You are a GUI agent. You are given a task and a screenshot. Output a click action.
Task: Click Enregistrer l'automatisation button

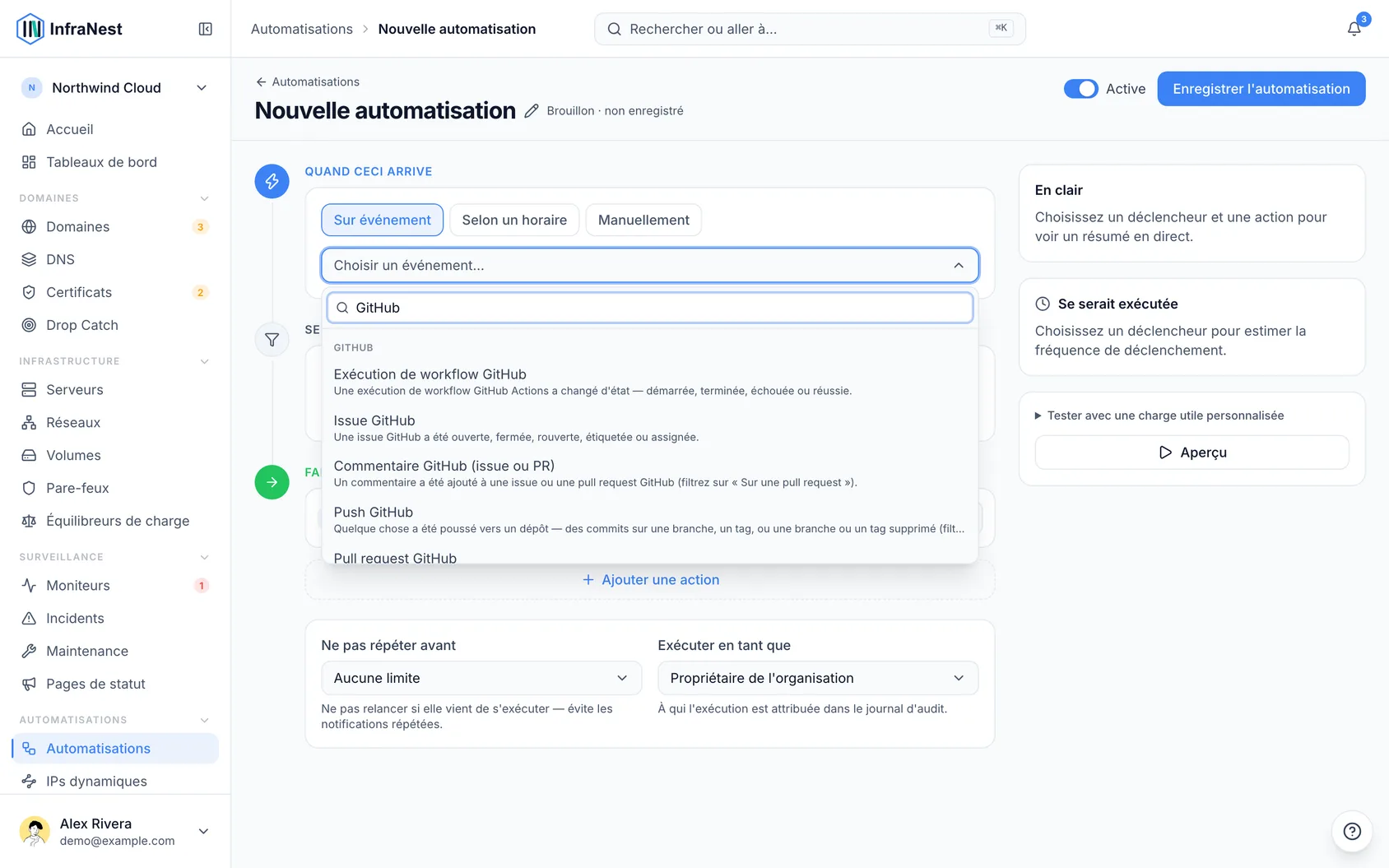pos(1261,89)
